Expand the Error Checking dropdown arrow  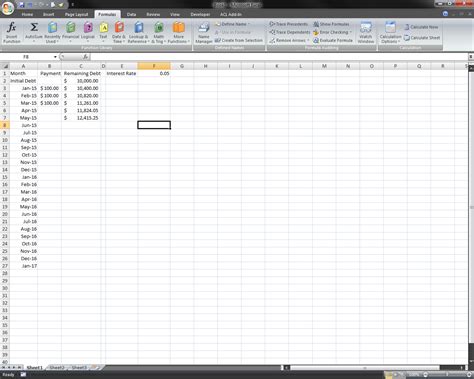(351, 32)
